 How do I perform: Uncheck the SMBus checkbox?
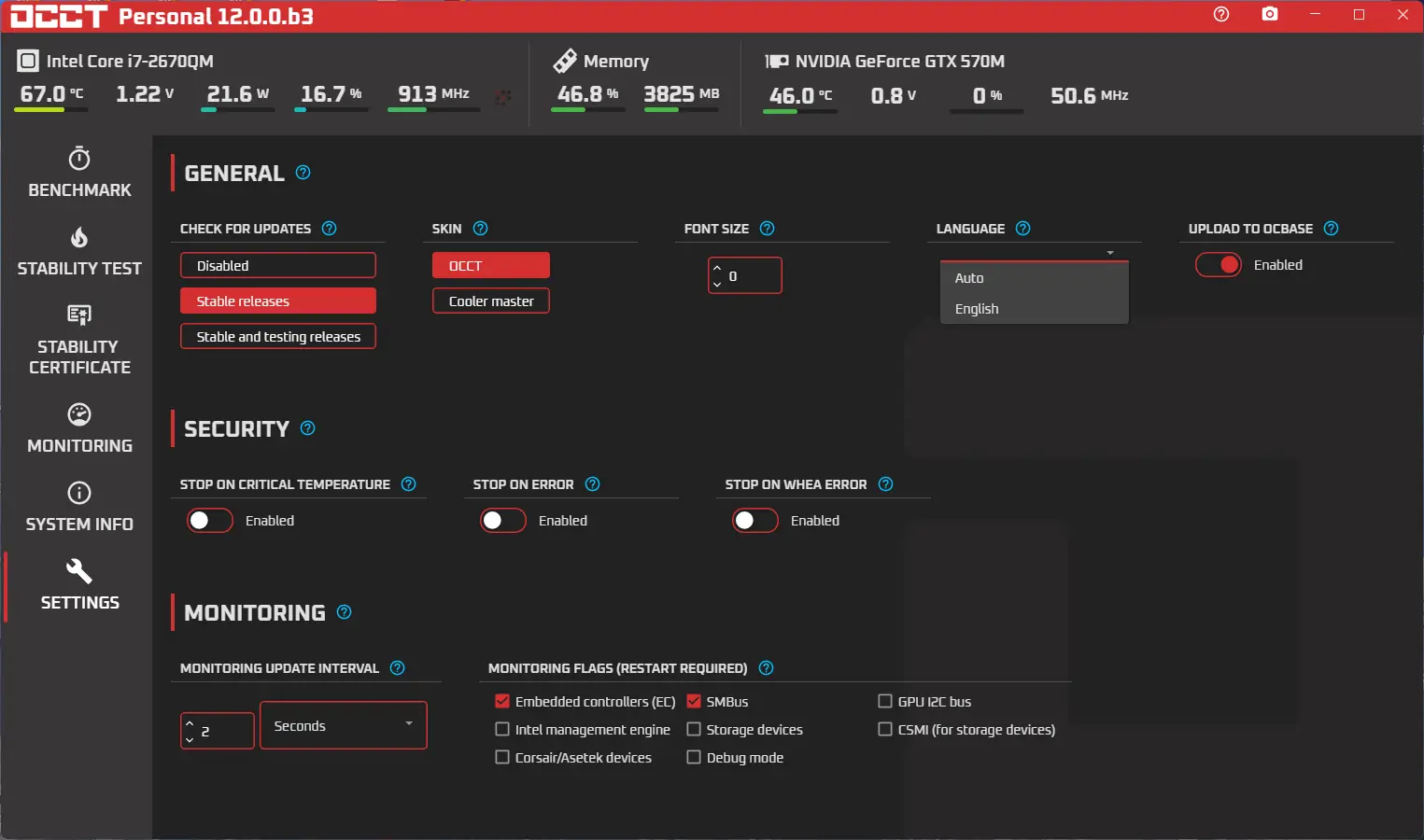(x=694, y=701)
